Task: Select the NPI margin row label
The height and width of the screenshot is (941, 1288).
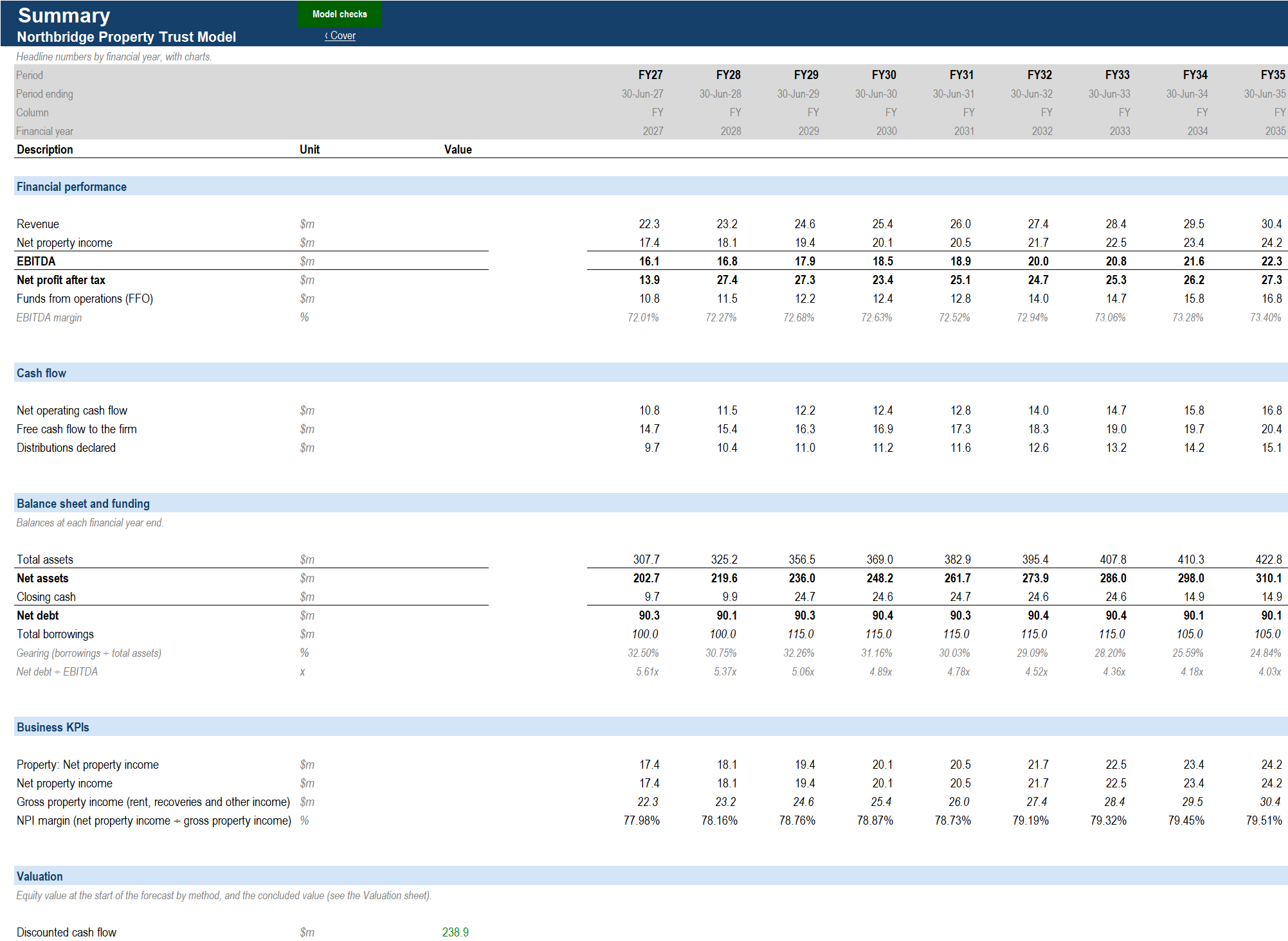Action: coord(154,821)
